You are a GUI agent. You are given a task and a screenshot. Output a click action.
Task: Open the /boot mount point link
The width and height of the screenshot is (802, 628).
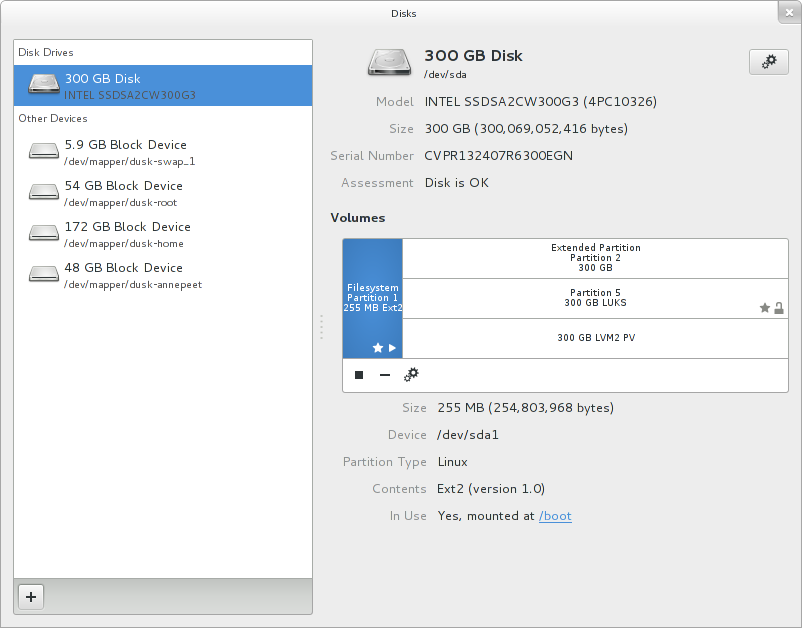click(555, 516)
